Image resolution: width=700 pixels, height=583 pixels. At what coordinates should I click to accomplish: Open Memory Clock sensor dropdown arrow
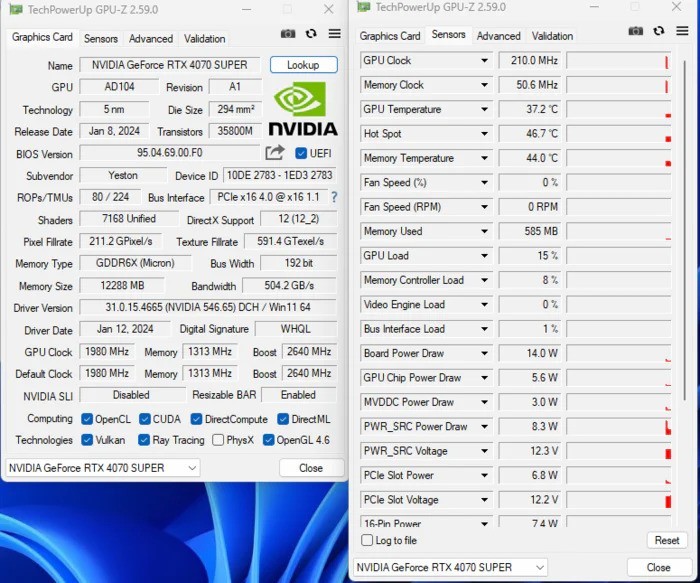484,85
